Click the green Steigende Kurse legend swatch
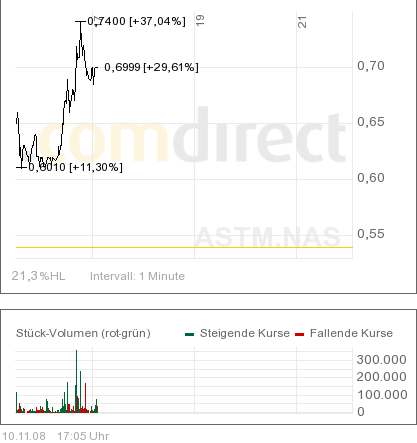The height and width of the screenshot is (443, 417). tap(189, 334)
